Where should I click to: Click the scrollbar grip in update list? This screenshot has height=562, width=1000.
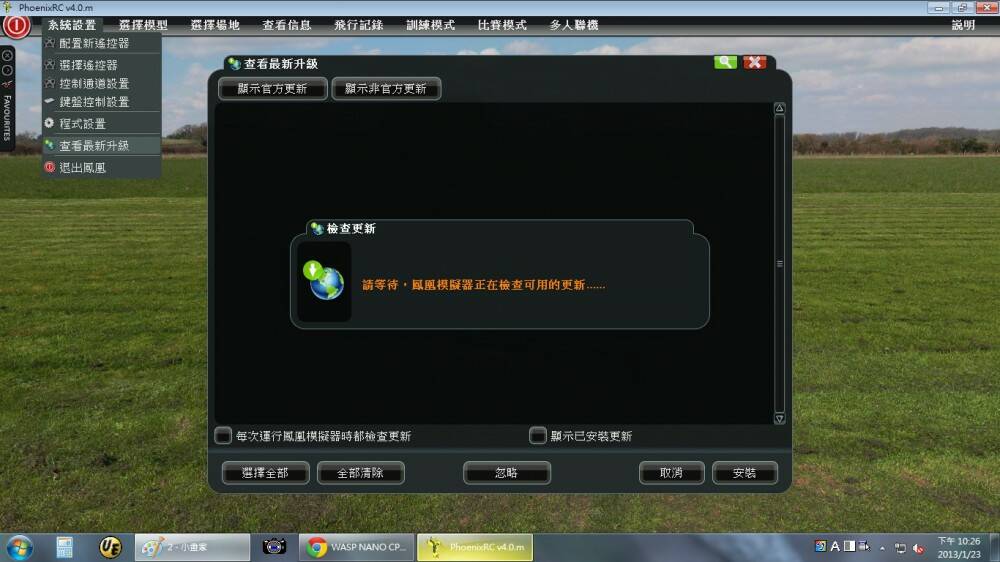pos(779,263)
